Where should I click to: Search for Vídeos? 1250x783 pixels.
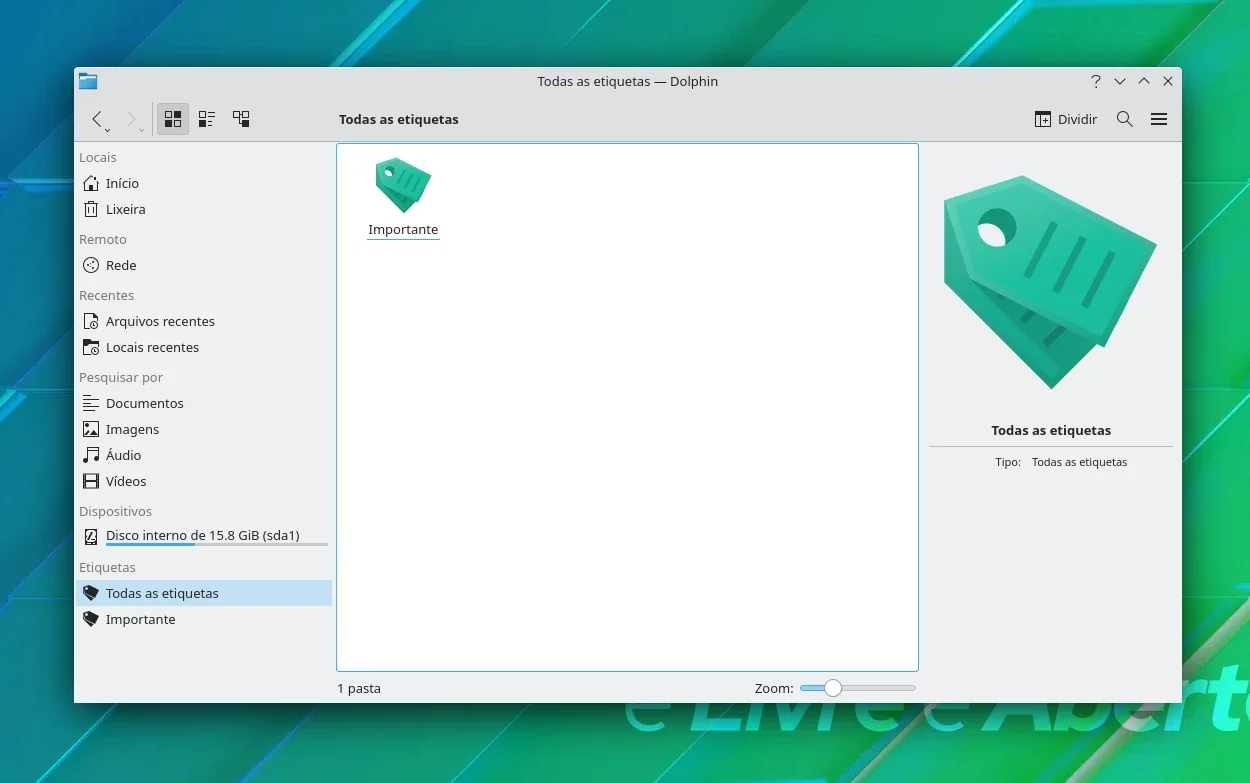(x=203, y=481)
